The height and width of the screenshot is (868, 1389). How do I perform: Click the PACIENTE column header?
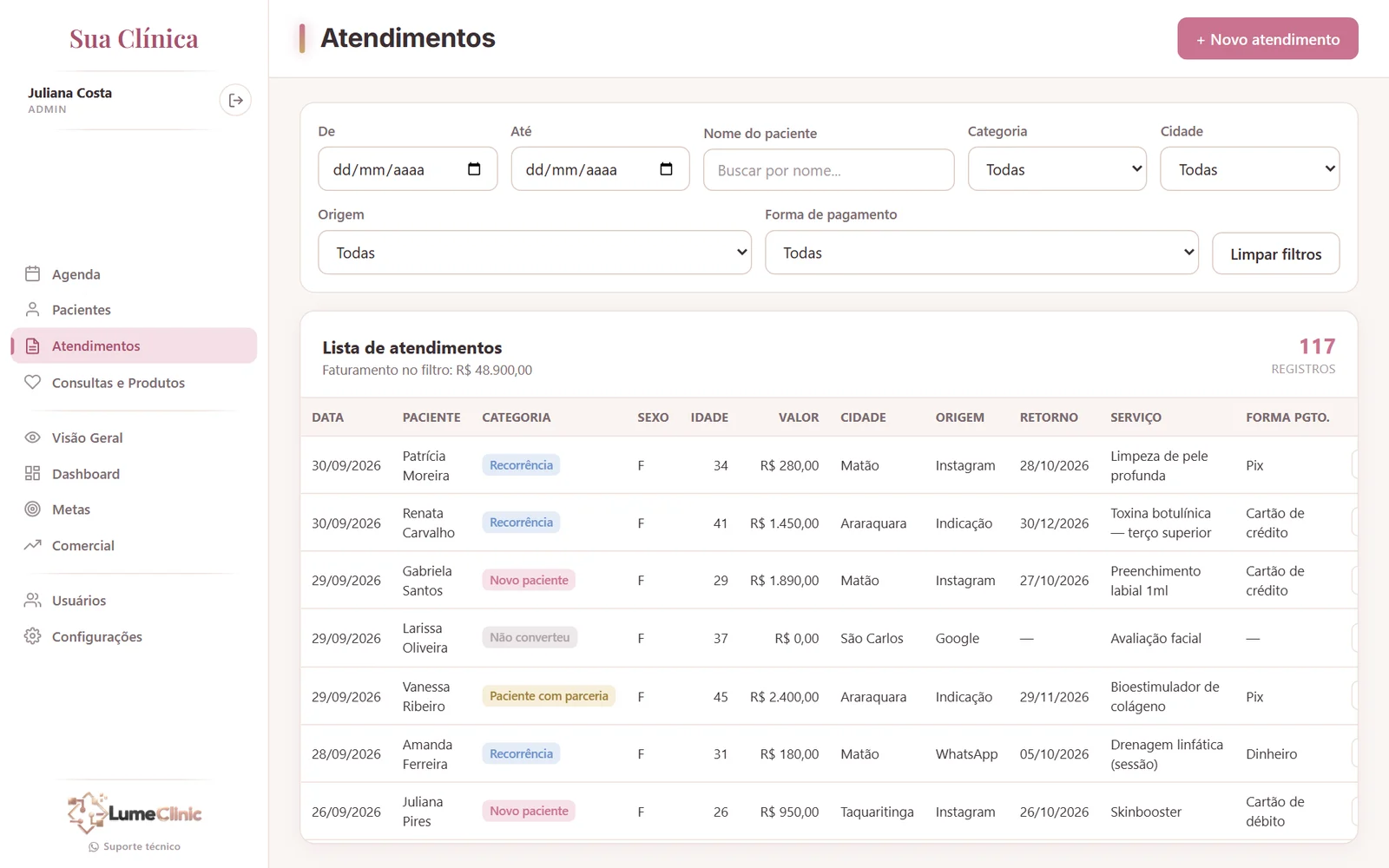431,418
